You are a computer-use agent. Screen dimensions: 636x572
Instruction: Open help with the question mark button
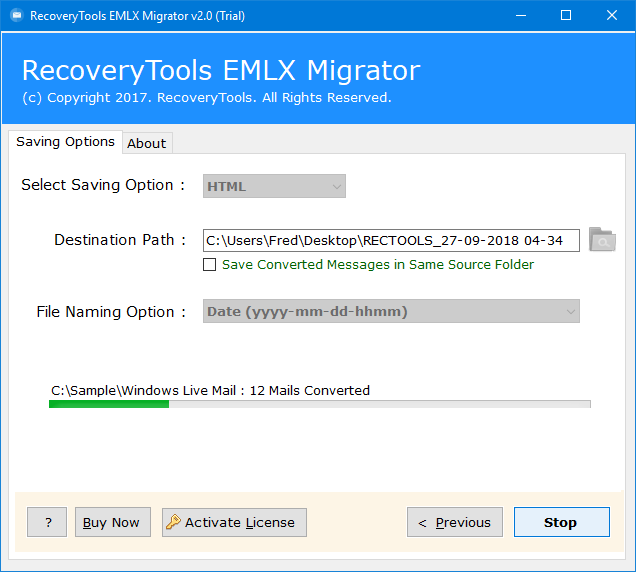(x=47, y=522)
